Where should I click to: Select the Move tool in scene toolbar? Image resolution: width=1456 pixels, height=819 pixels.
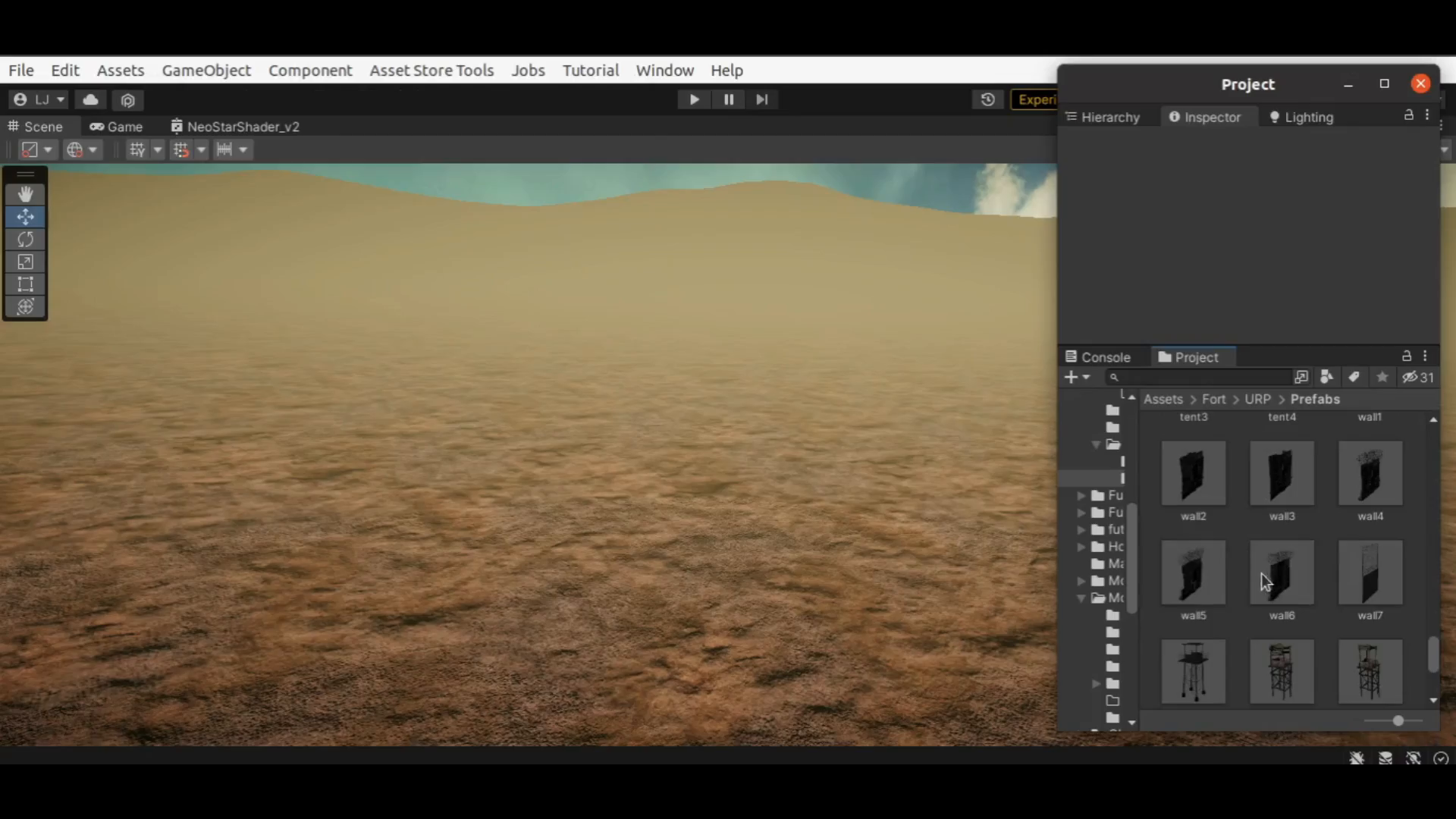[25, 217]
